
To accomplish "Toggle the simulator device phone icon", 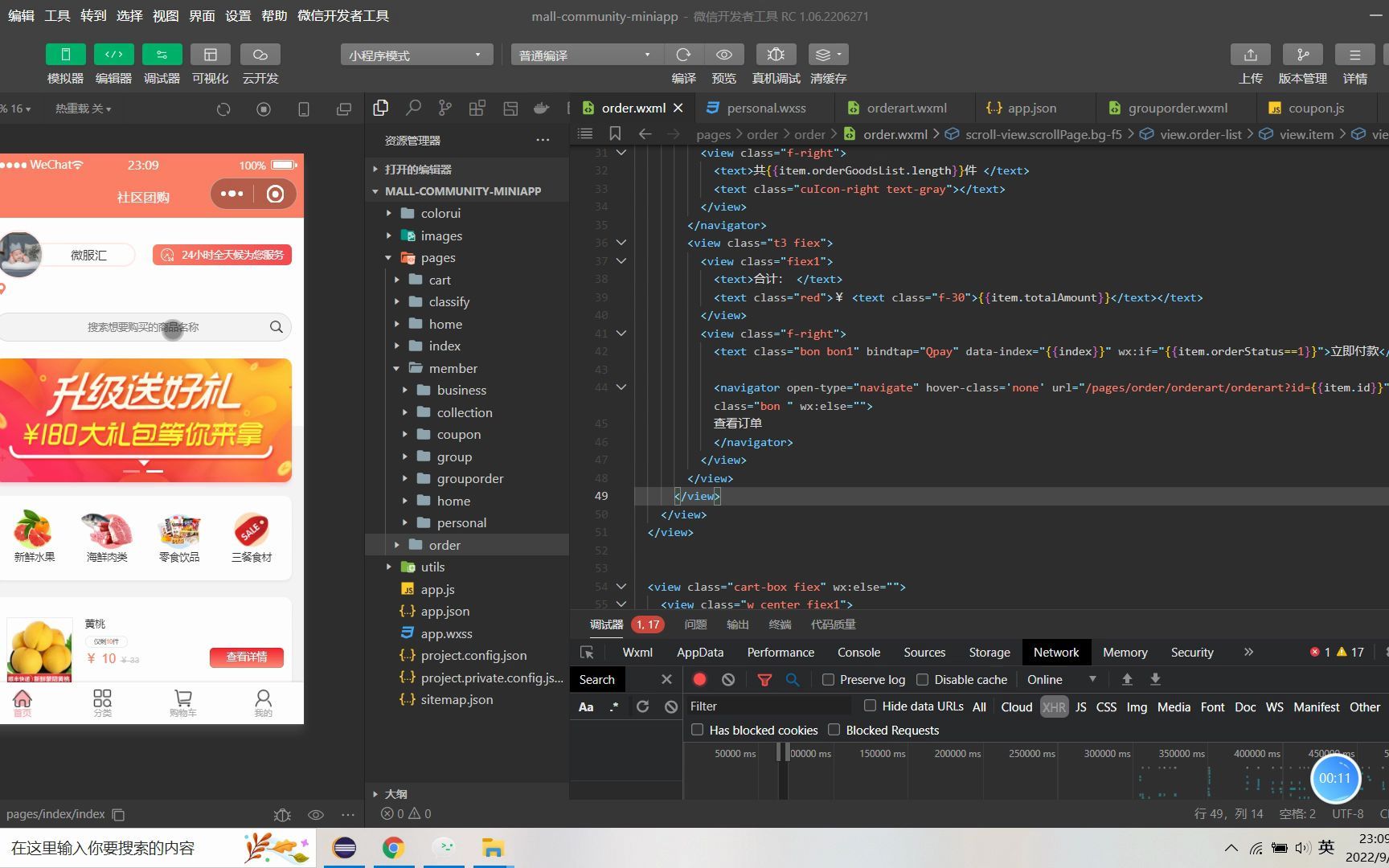I will pos(304,109).
